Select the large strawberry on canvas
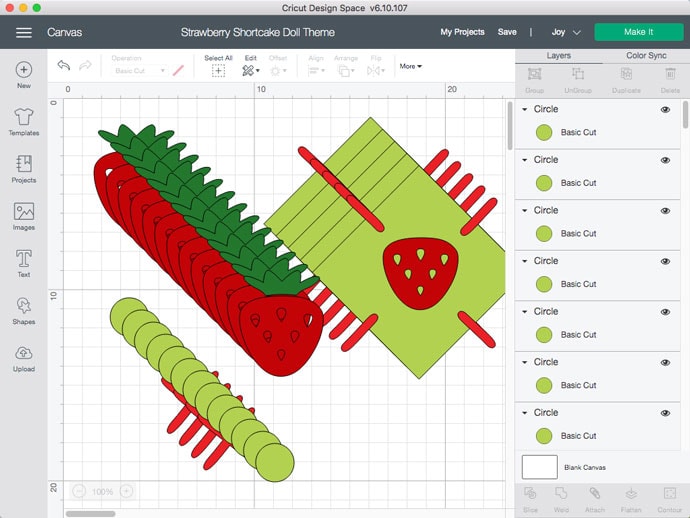The width and height of the screenshot is (690, 518). click(282, 335)
